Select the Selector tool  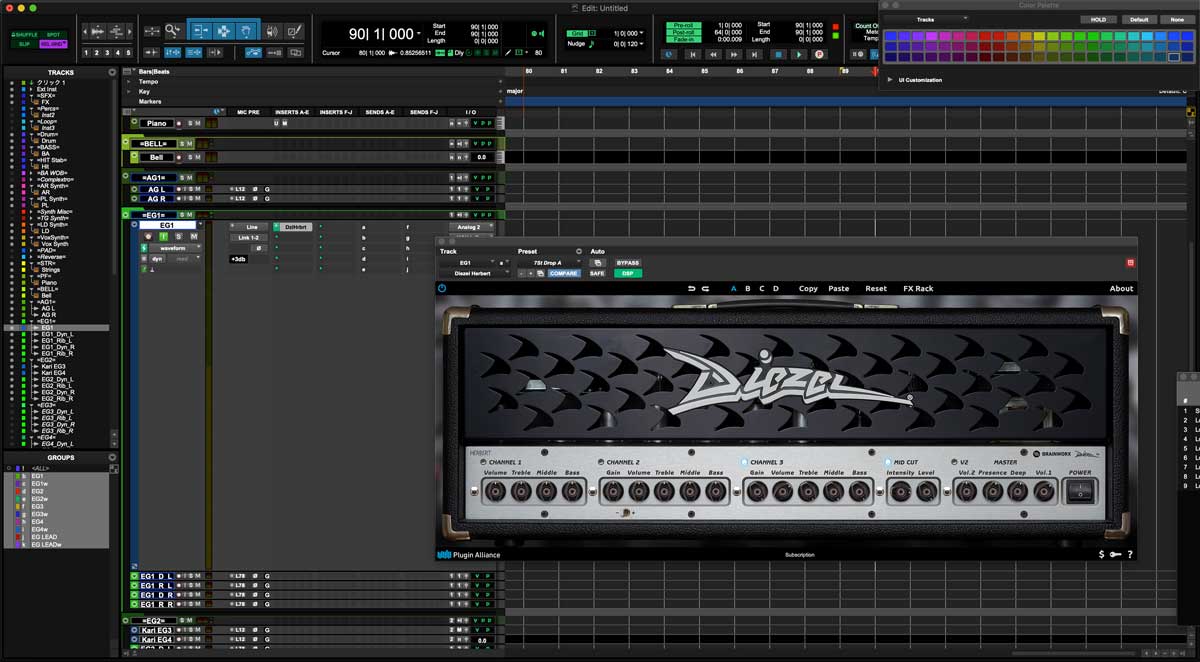point(224,31)
